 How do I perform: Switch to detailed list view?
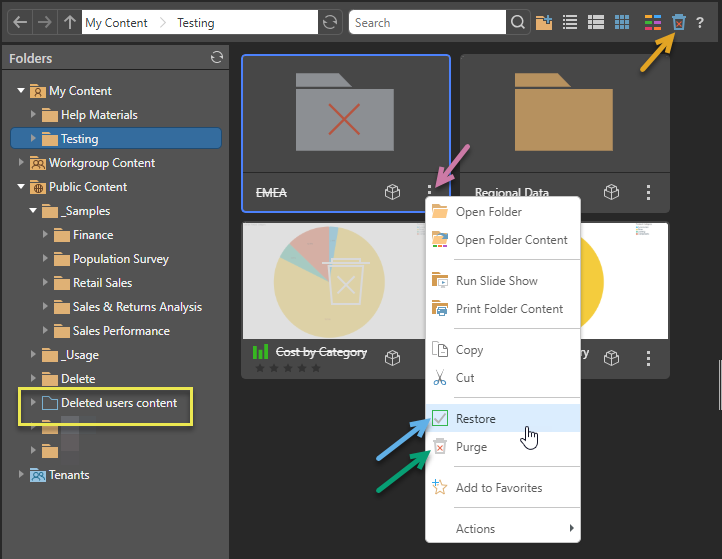pyautogui.click(x=596, y=22)
